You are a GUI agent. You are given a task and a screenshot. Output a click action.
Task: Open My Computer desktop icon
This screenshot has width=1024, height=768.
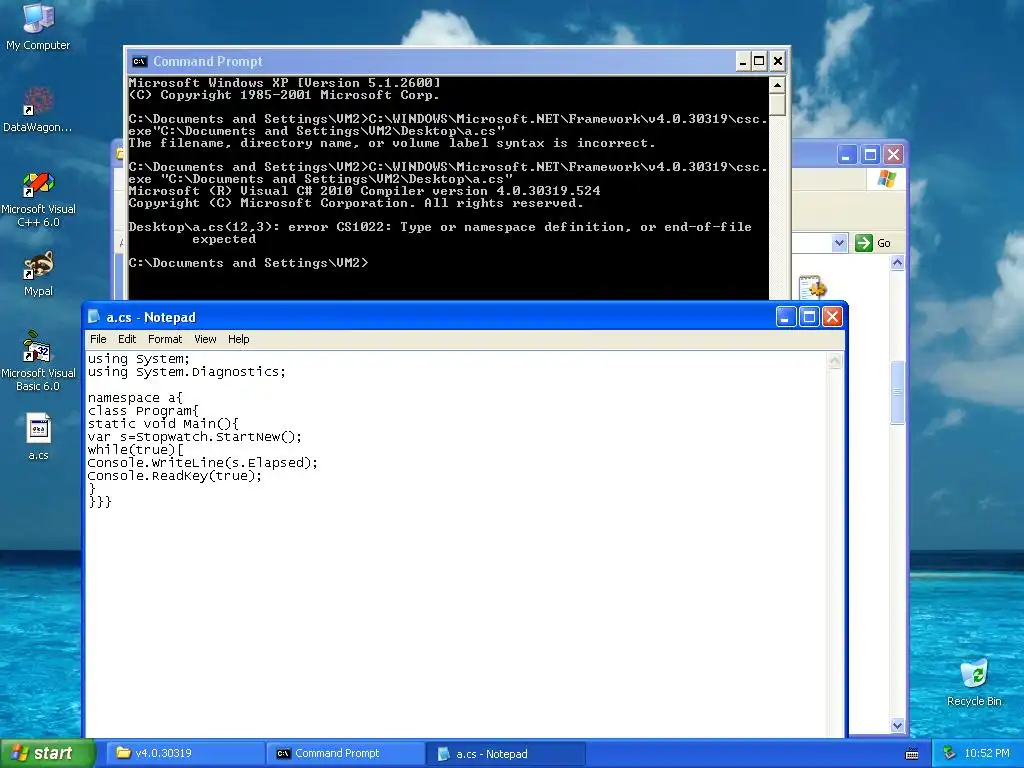(38, 26)
